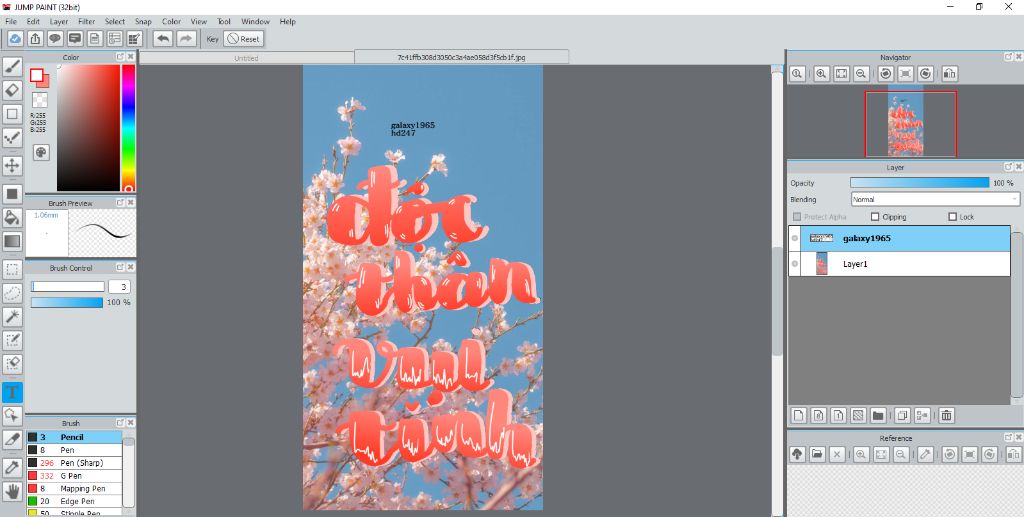This screenshot has width=1024, height=517.
Task: Select the Edge Pen brush
Action: coord(74,501)
